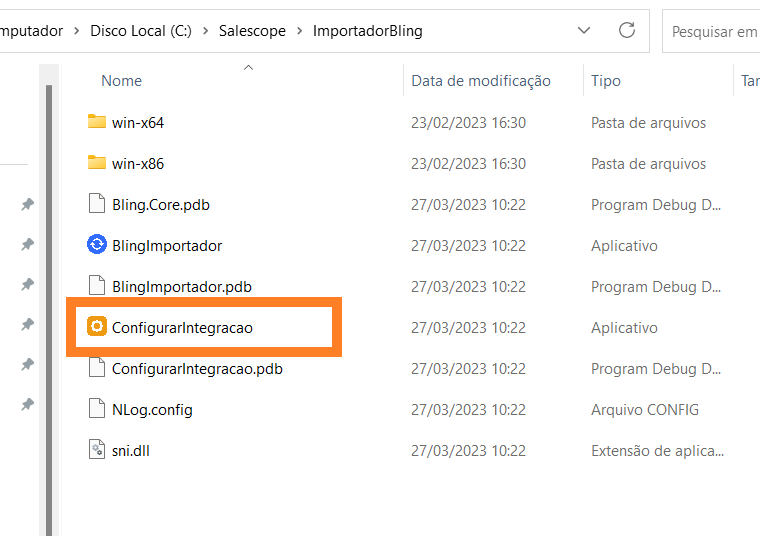Click modification date of win-x64 row
The width and height of the screenshot is (760, 536).
click(469, 123)
